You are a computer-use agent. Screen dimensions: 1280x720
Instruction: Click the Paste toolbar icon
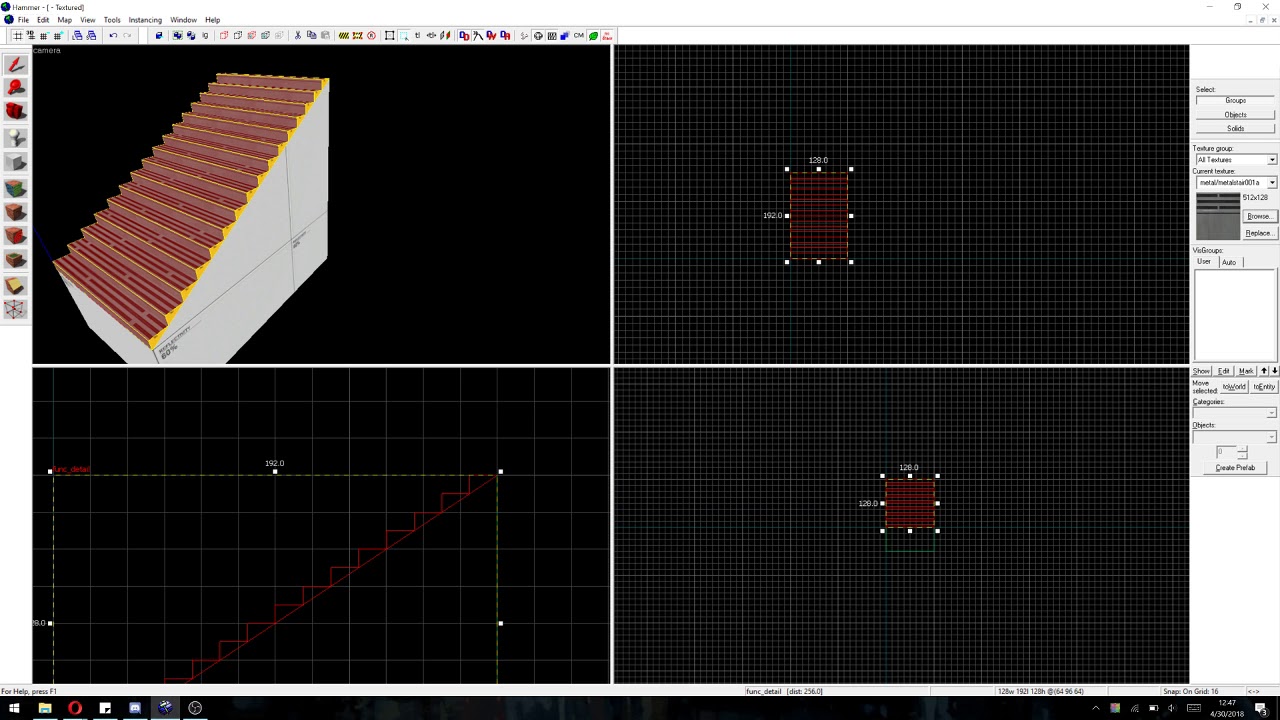(x=325, y=35)
